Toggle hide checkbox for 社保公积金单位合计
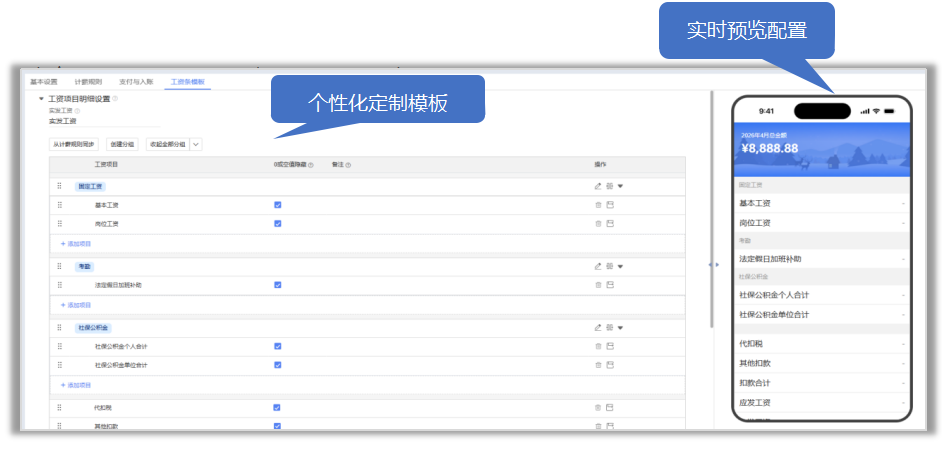This screenshot has height=450, width=942. click(278, 365)
